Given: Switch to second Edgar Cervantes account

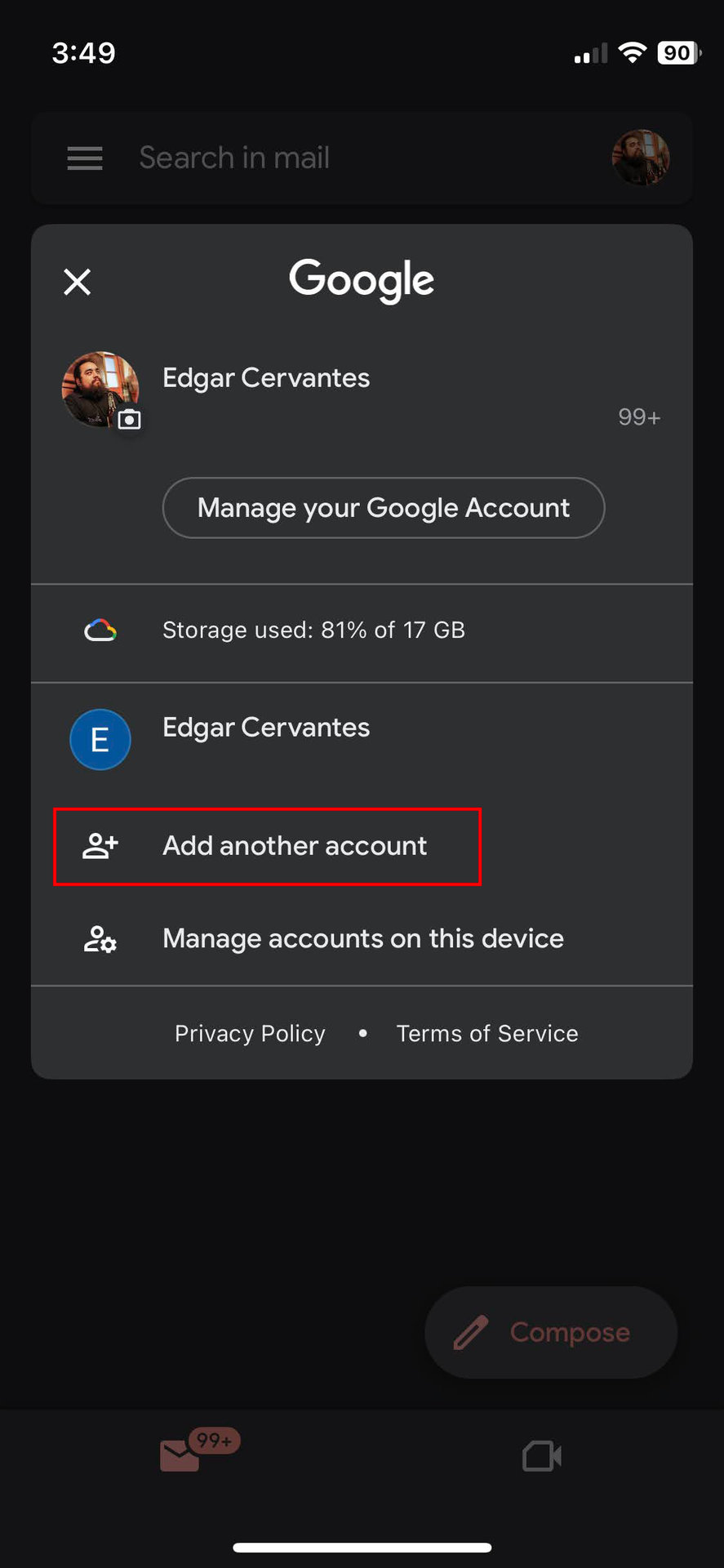Looking at the screenshot, I should click(266, 728).
